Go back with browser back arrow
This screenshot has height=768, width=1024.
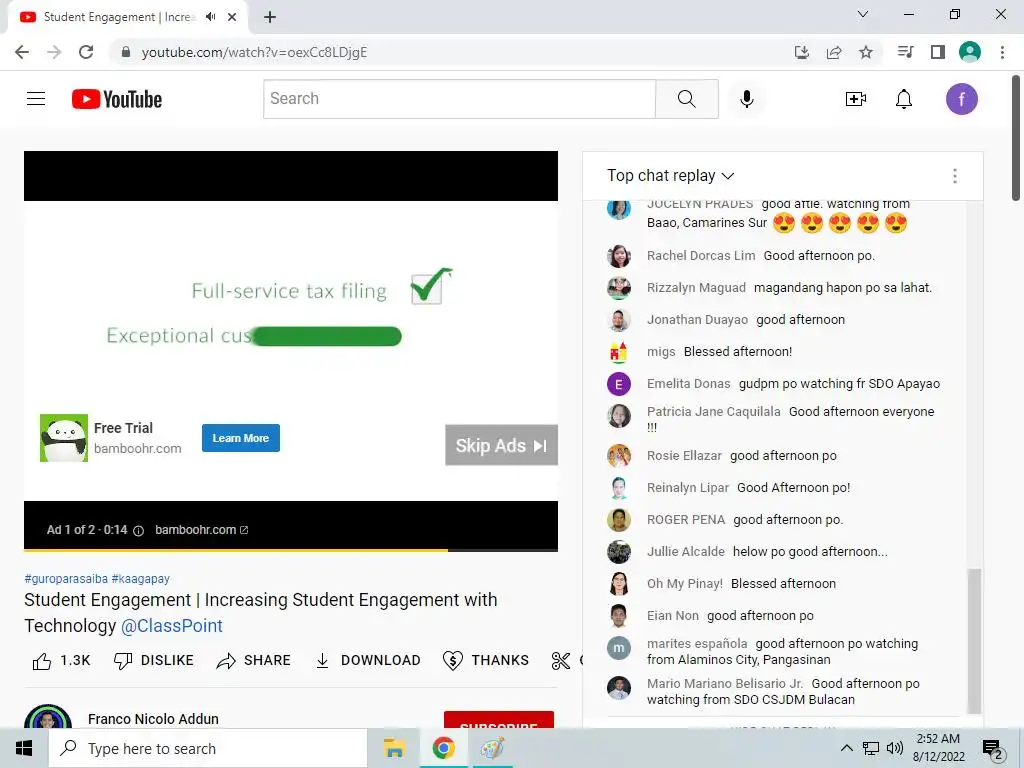pos(22,52)
